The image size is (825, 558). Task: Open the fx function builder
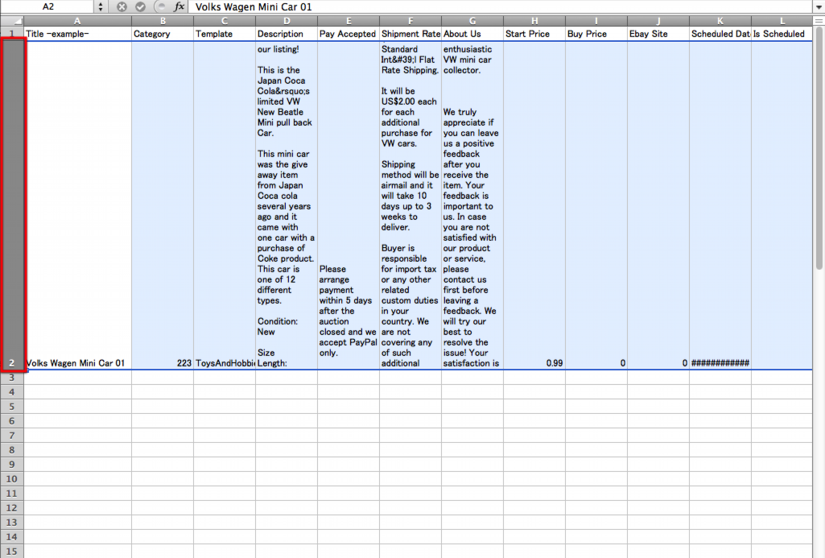click(x=179, y=7)
